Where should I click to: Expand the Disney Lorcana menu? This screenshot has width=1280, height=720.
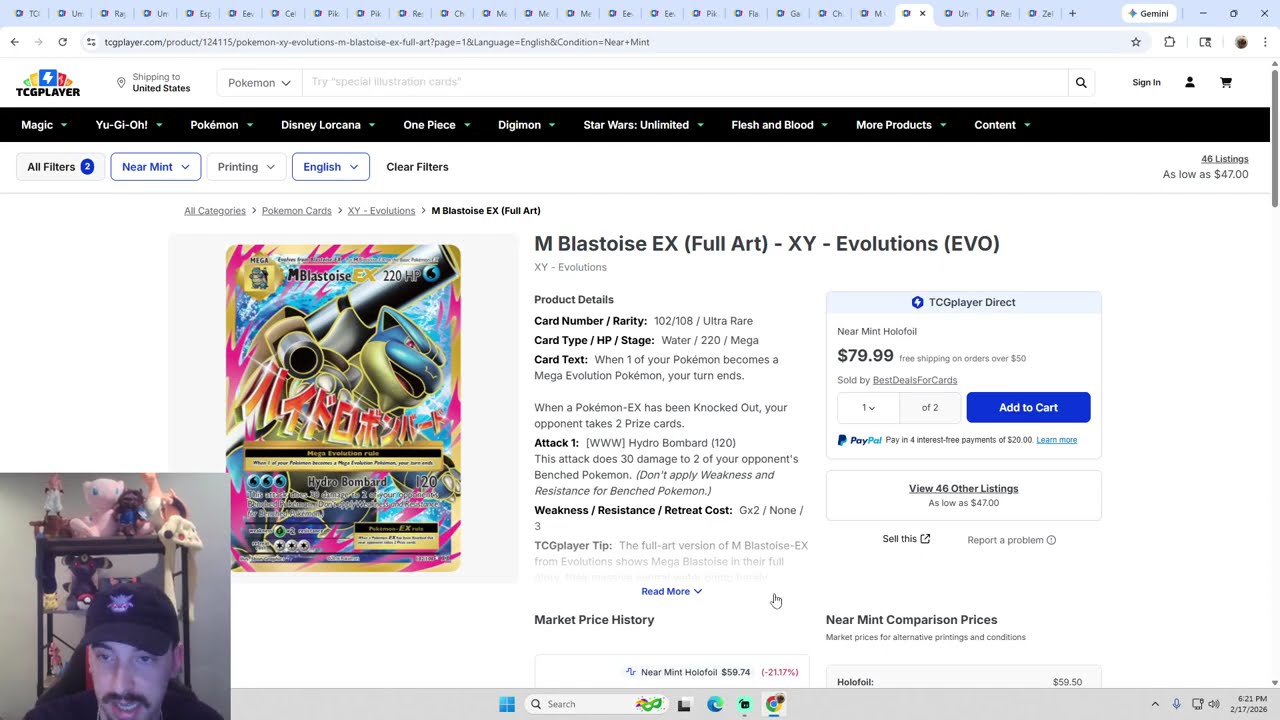click(x=328, y=125)
